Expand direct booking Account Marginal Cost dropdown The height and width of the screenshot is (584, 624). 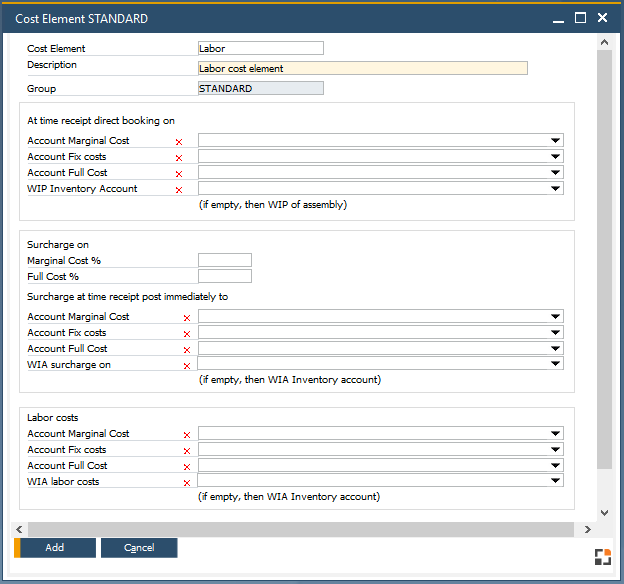coord(555,141)
